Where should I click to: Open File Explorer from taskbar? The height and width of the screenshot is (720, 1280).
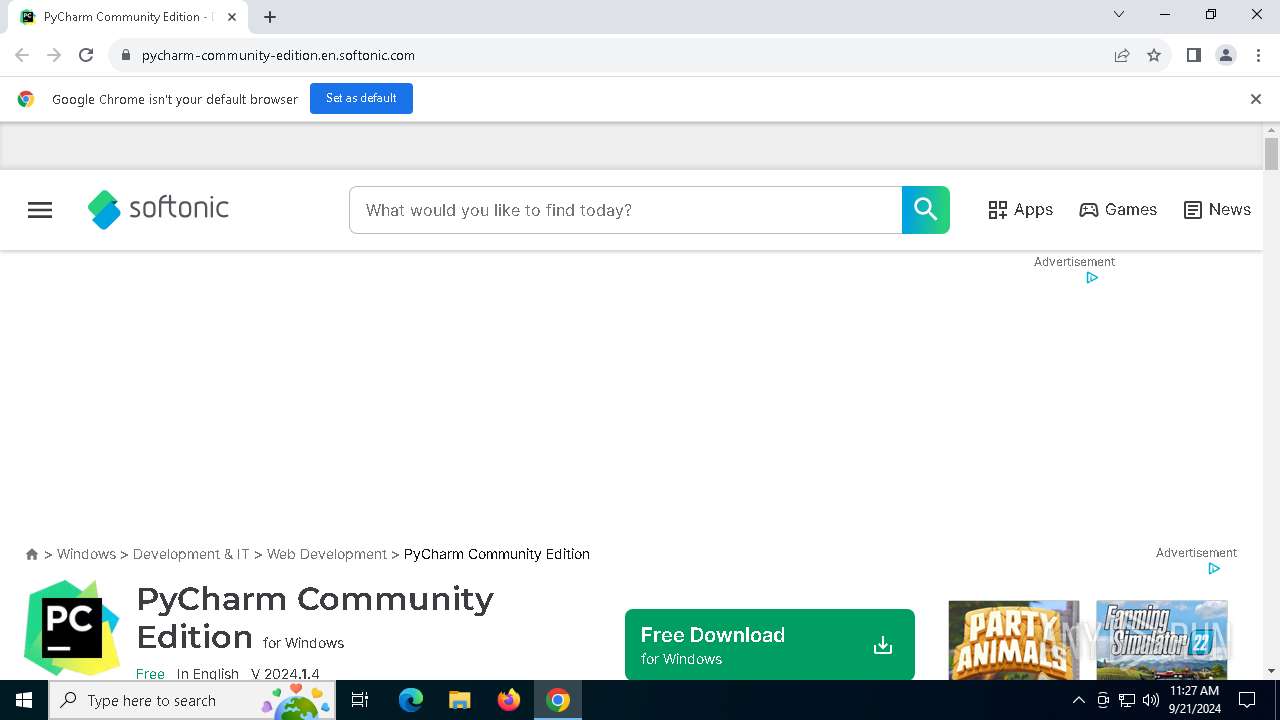(460, 700)
